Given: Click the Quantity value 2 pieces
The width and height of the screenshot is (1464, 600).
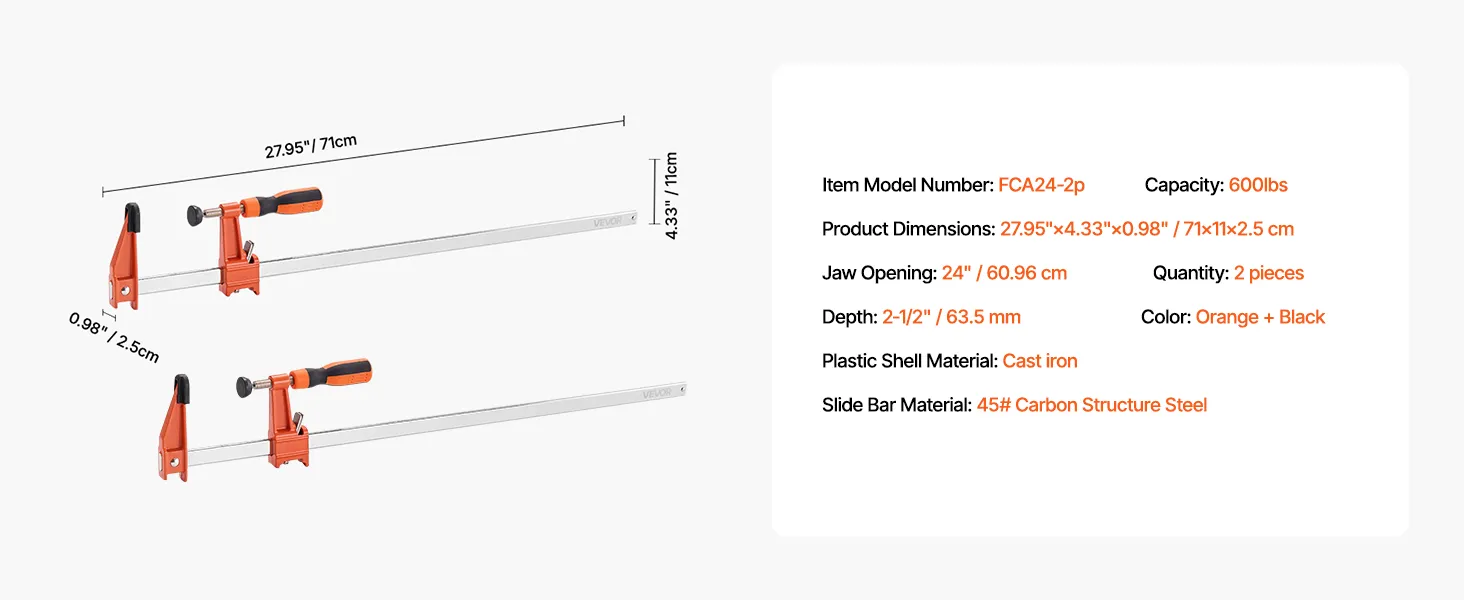Looking at the screenshot, I should 1269,273.
